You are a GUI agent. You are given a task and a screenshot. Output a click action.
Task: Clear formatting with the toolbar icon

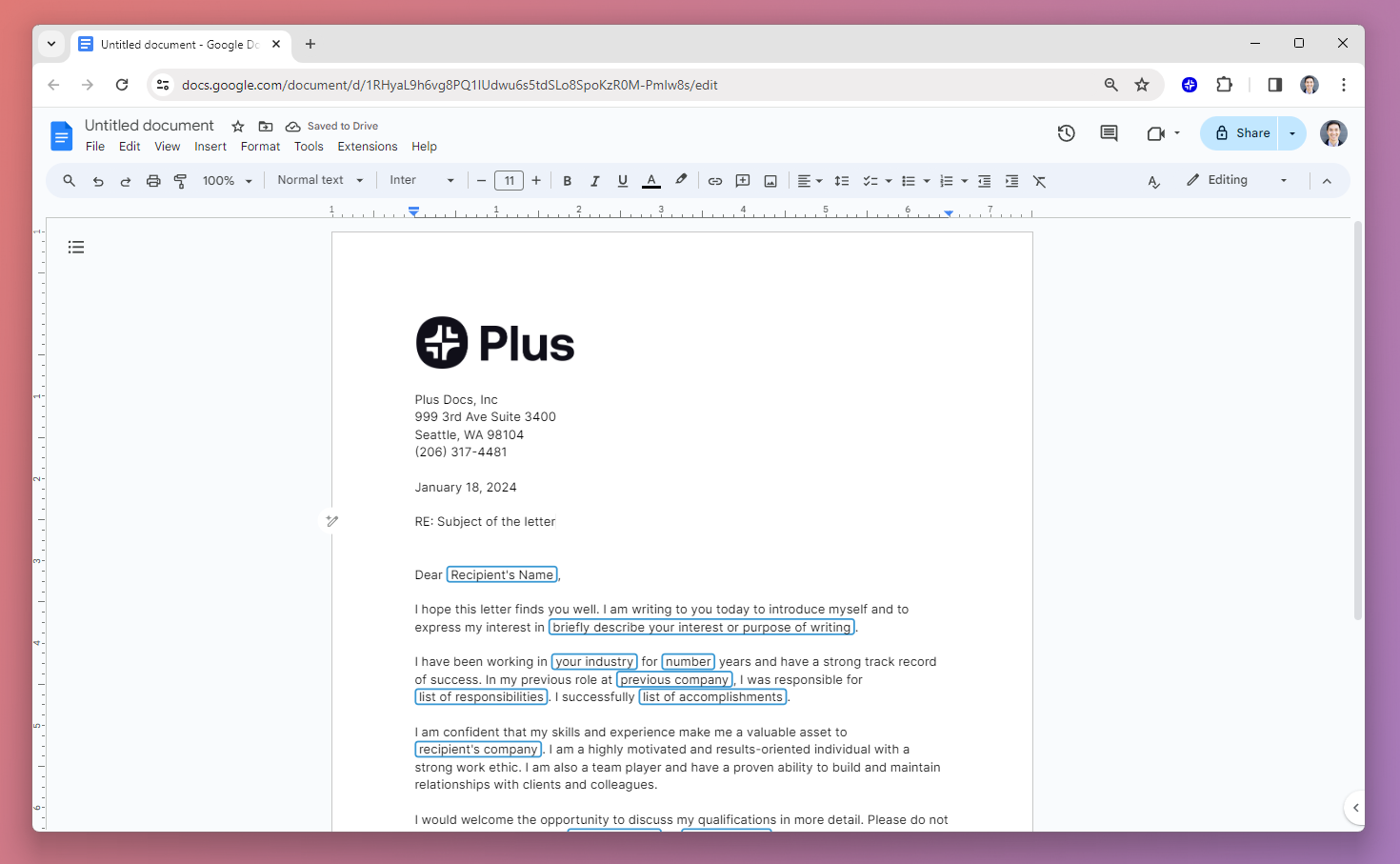1039,180
